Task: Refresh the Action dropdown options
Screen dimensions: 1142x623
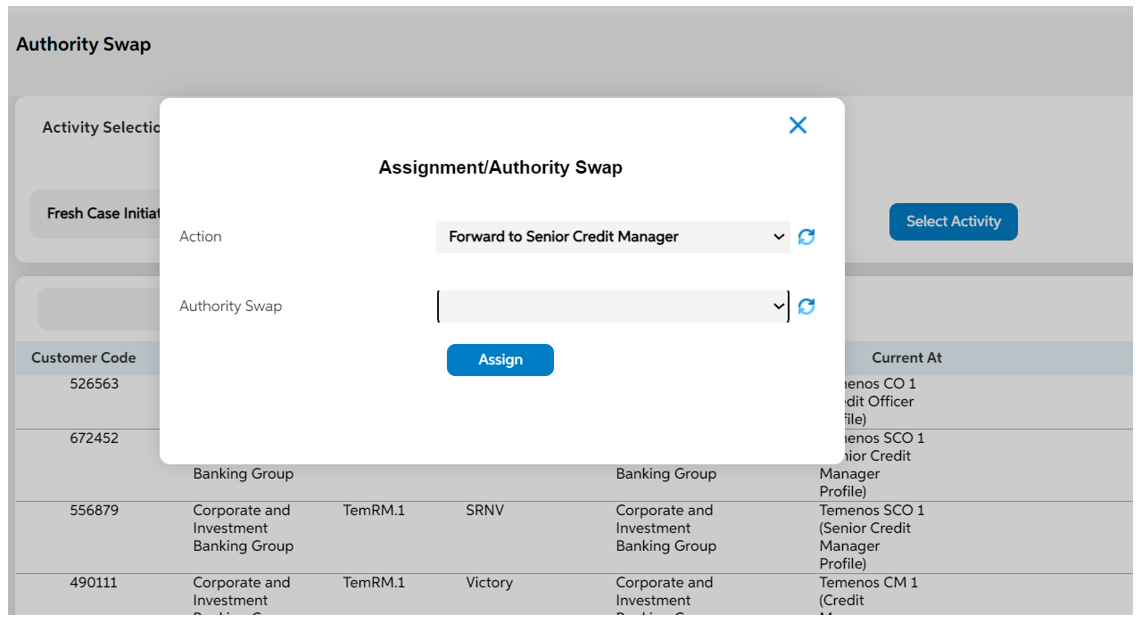Action: [x=806, y=237]
